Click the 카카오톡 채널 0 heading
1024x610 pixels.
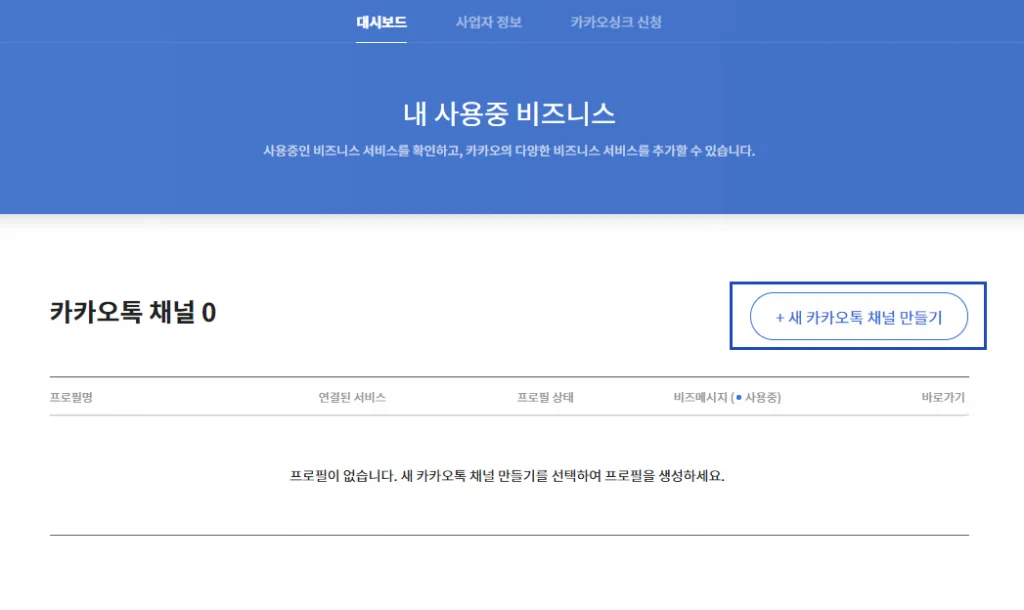pyautogui.click(x=133, y=312)
